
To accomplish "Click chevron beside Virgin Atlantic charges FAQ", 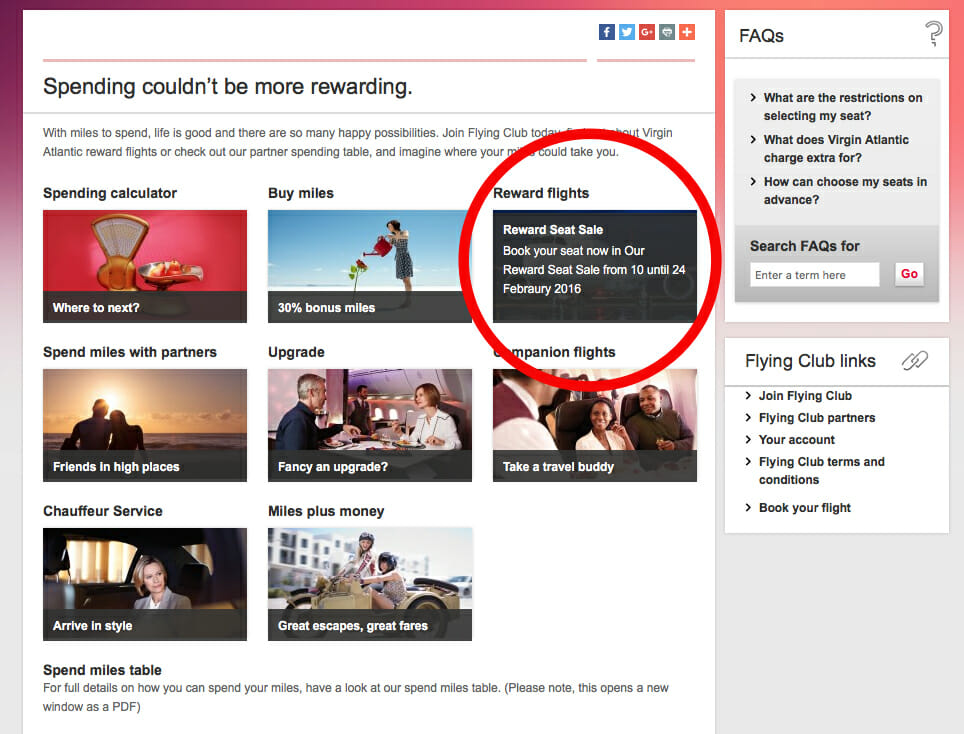I will tap(753, 140).
